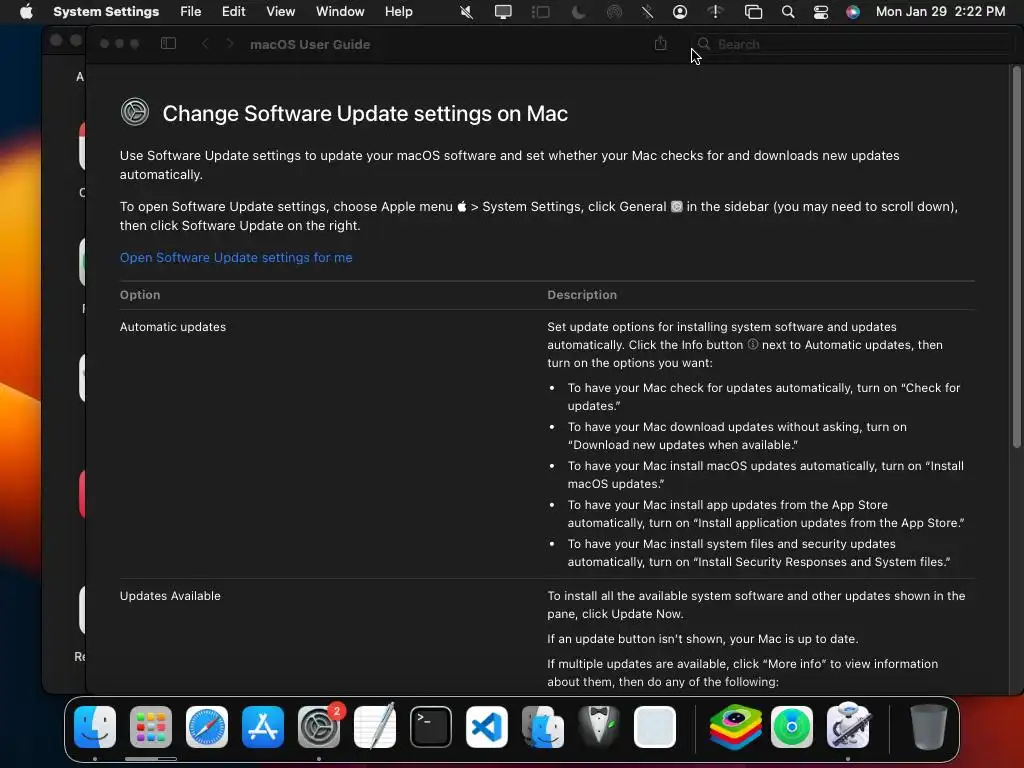Open Spotlight search from the menu bar
The width and height of the screenshot is (1024, 768).
(788, 12)
